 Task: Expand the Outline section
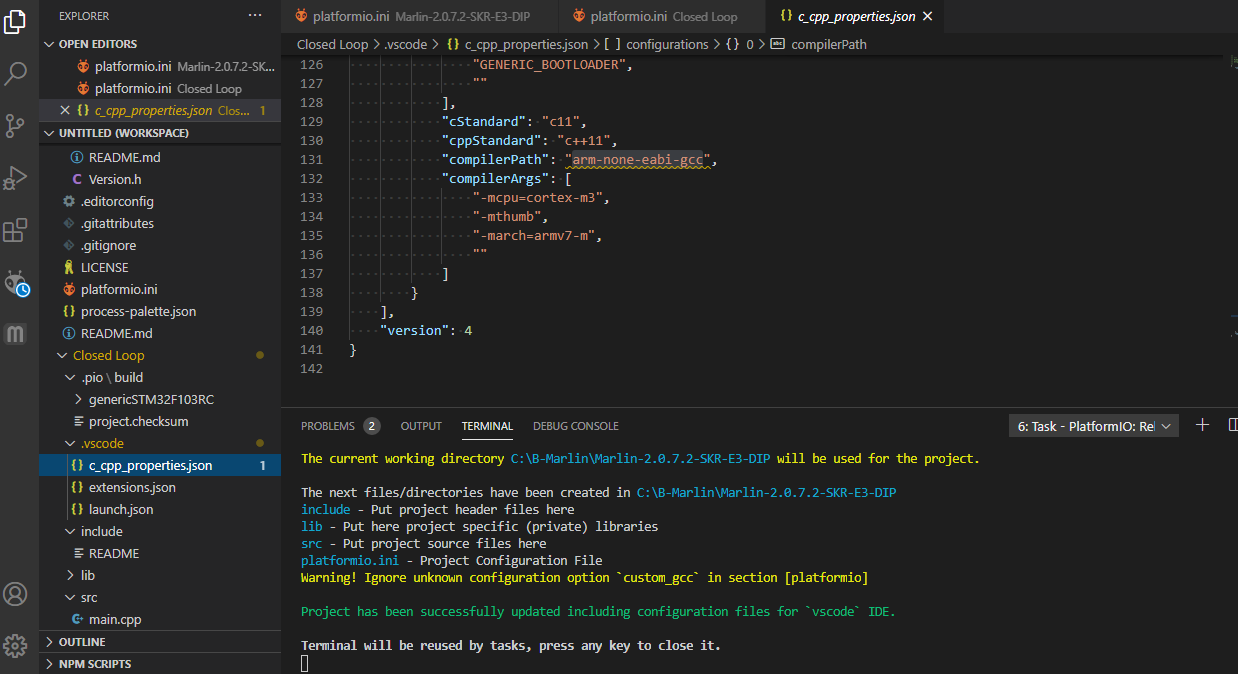click(160, 642)
